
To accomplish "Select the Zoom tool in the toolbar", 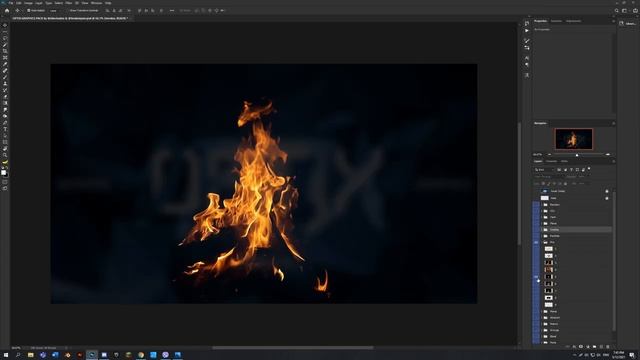I will pyautogui.click(x=5, y=155).
